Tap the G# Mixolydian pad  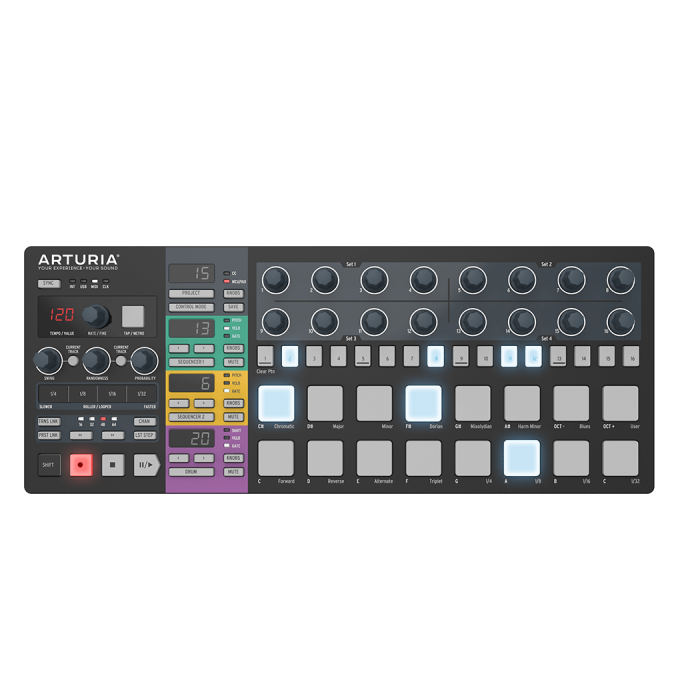pos(473,403)
